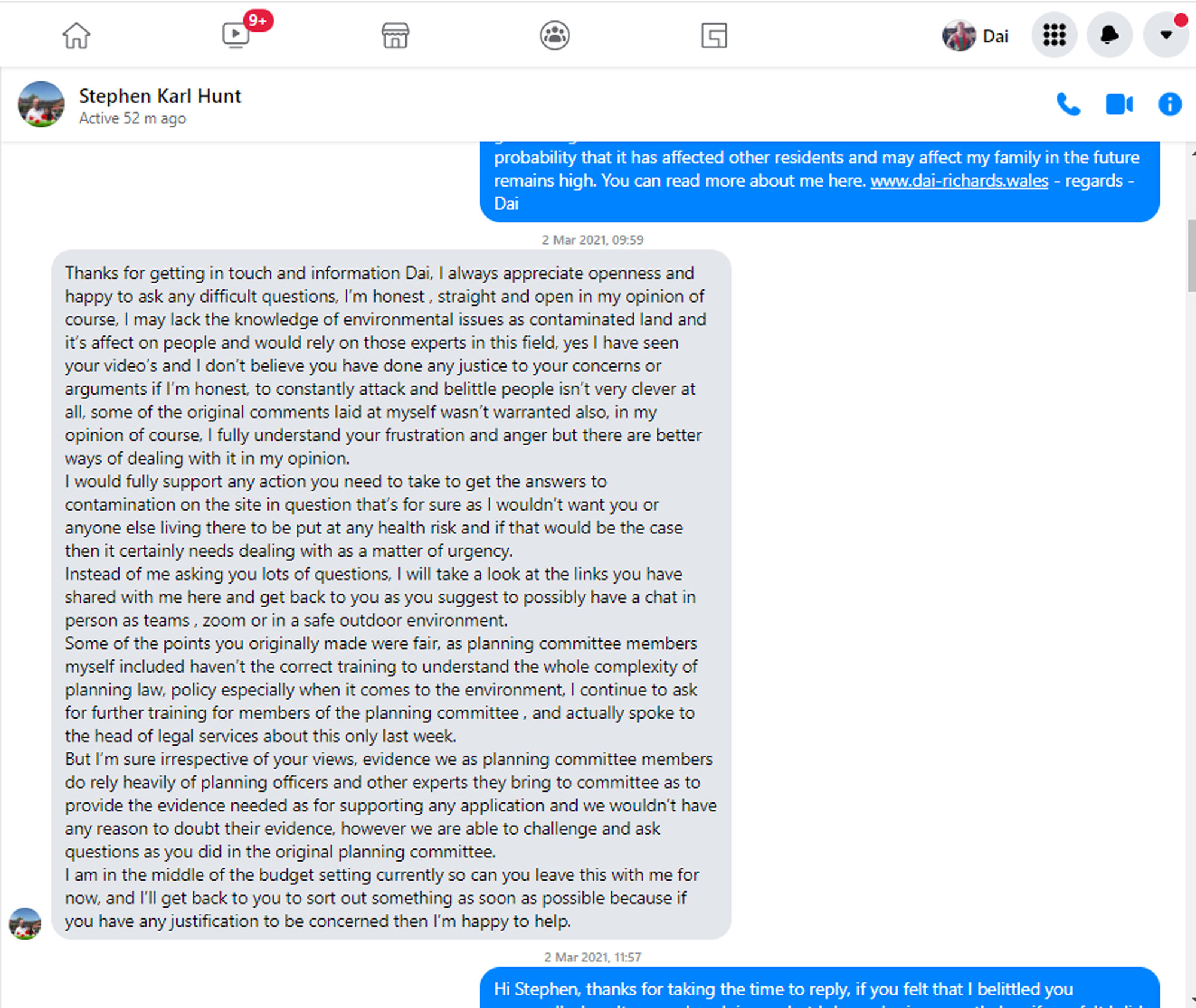Open Stephen Karl Hunt name in header
Viewport: 1196px width, 1008px height.
point(160,96)
